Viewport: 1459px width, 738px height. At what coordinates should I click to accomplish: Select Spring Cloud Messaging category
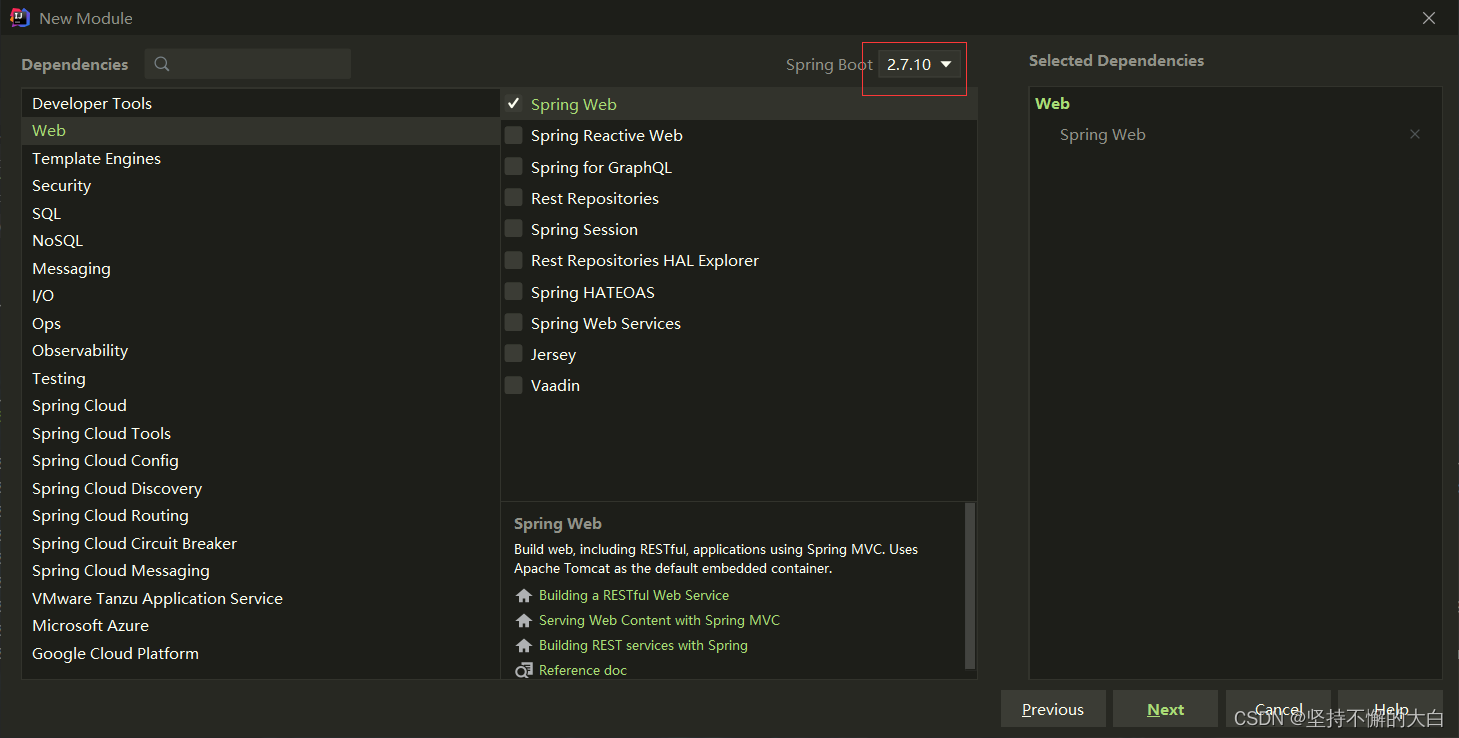click(260, 571)
